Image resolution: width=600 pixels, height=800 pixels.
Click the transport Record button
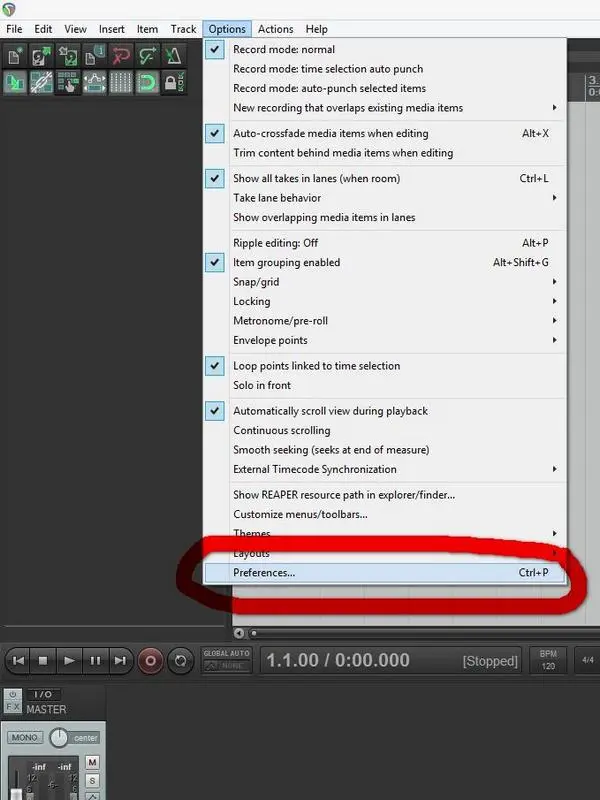151,661
